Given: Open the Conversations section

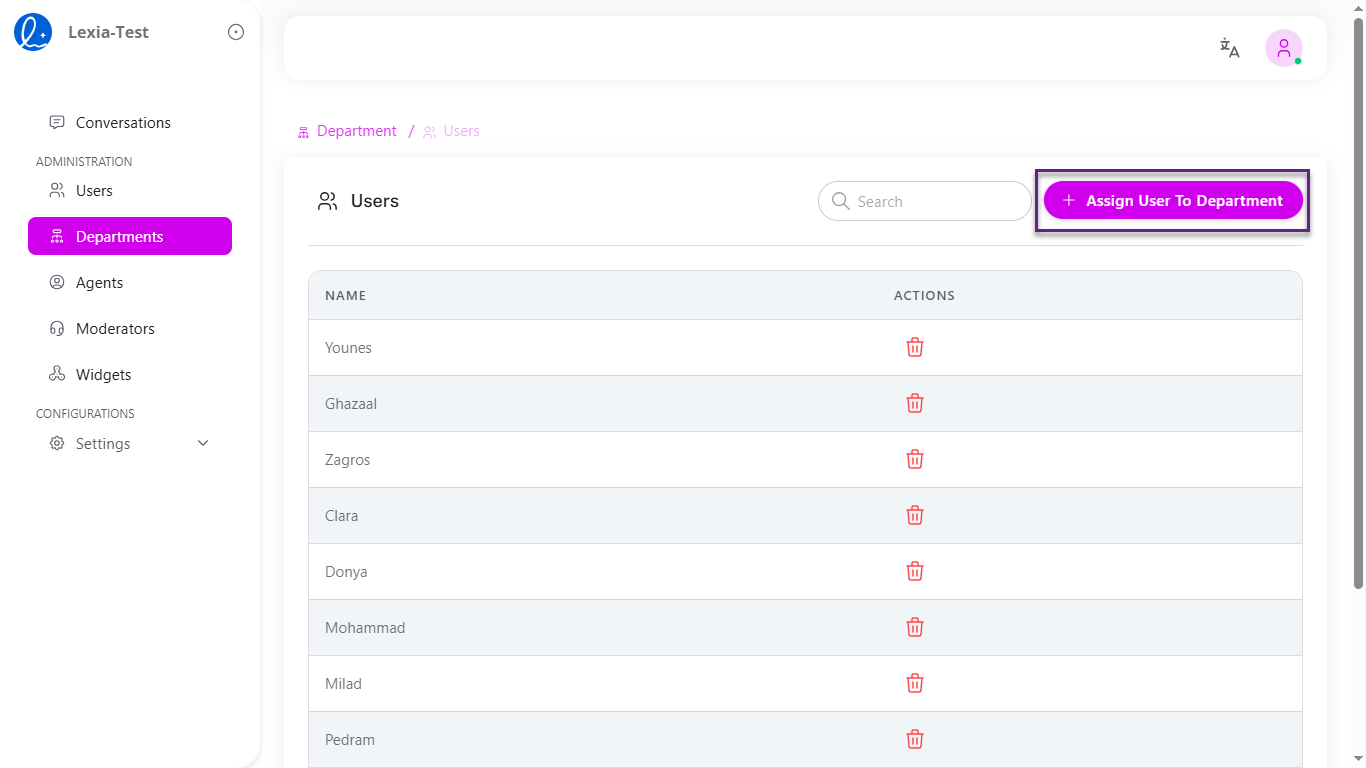Looking at the screenshot, I should pyautogui.click(x=122, y=122).
